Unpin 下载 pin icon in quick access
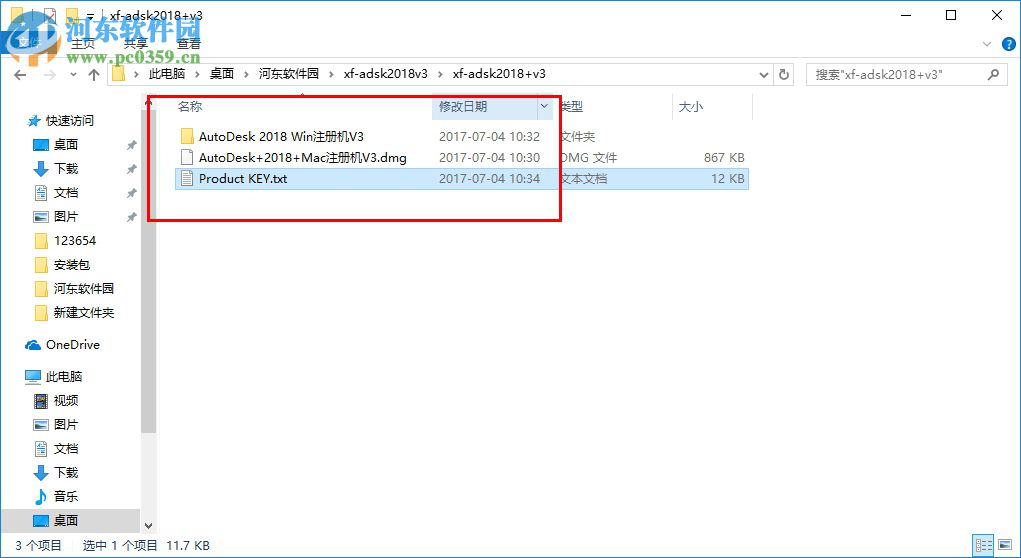 tap(131, 169)
